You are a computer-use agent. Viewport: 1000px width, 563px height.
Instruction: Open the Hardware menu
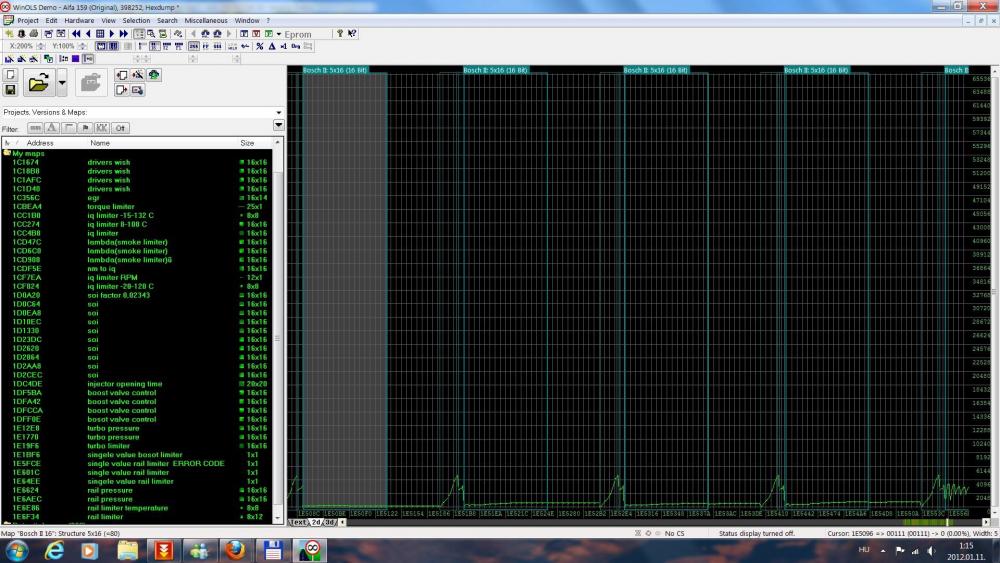[79, 20]
